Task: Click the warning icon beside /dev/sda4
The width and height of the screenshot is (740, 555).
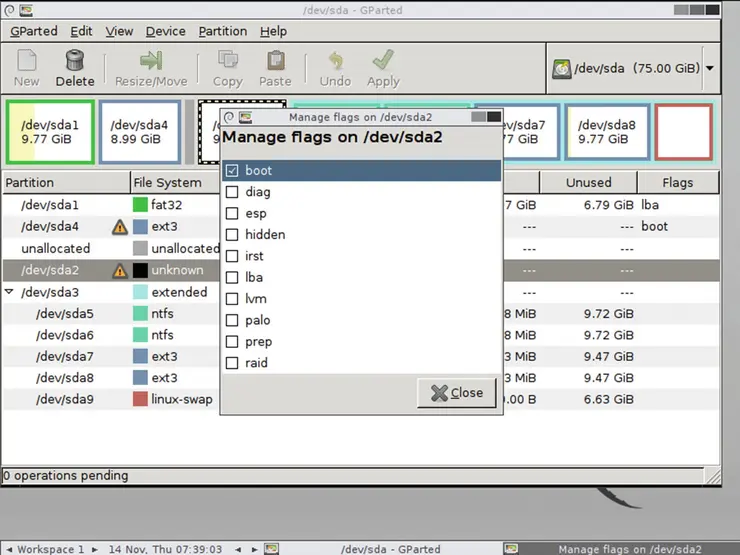Action: point(120,227)
